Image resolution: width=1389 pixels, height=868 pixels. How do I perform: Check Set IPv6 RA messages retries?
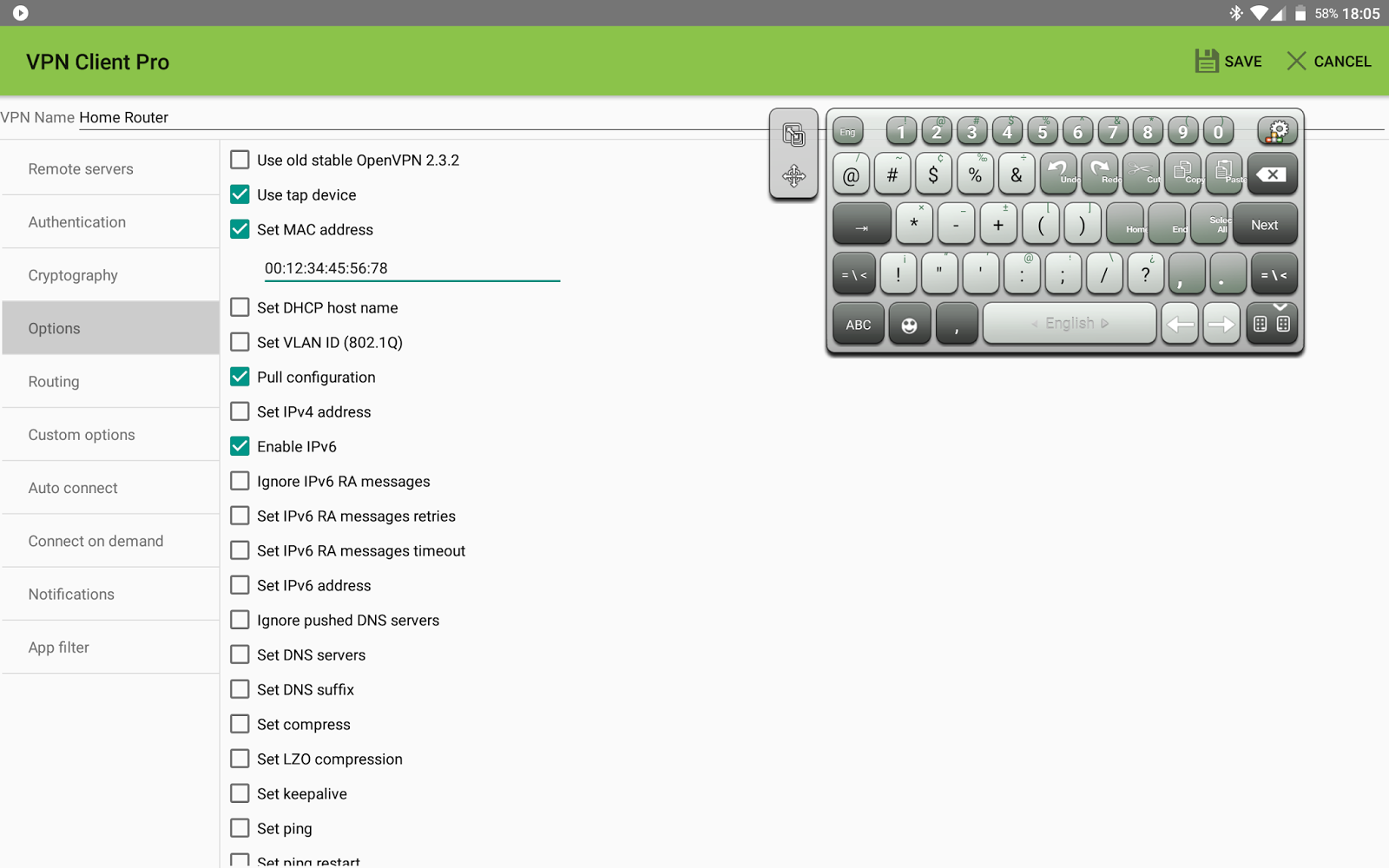(240, 516)
